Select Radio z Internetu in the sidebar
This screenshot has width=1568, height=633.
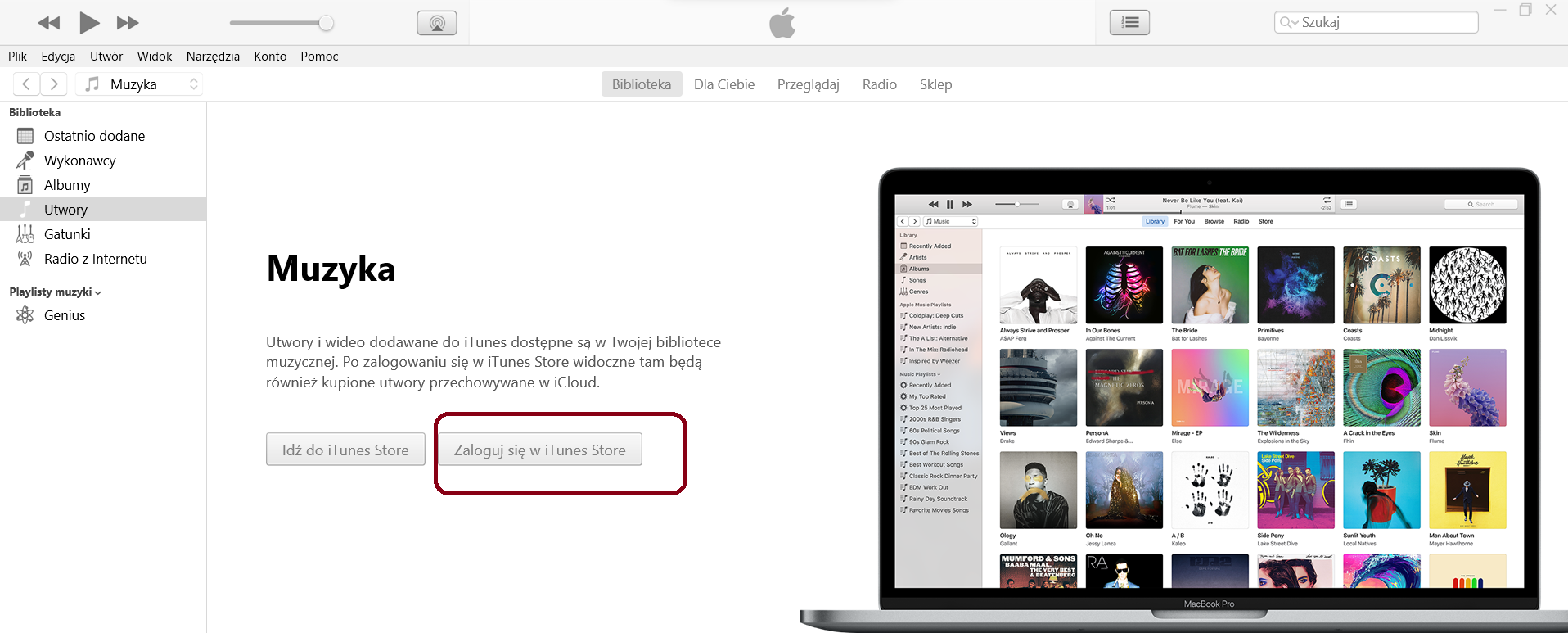[x=103, y=259]
